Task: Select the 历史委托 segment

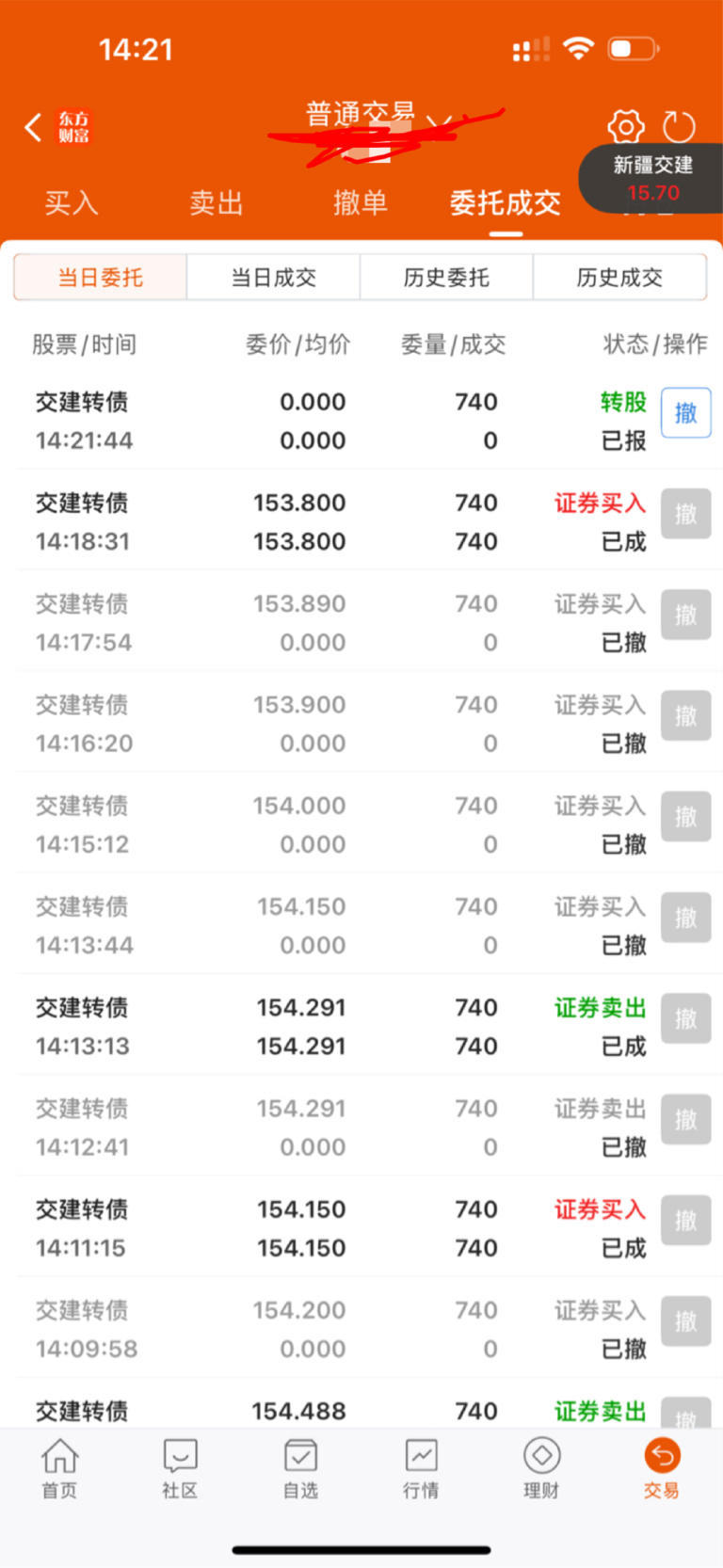Action: [x=446, y=278]
